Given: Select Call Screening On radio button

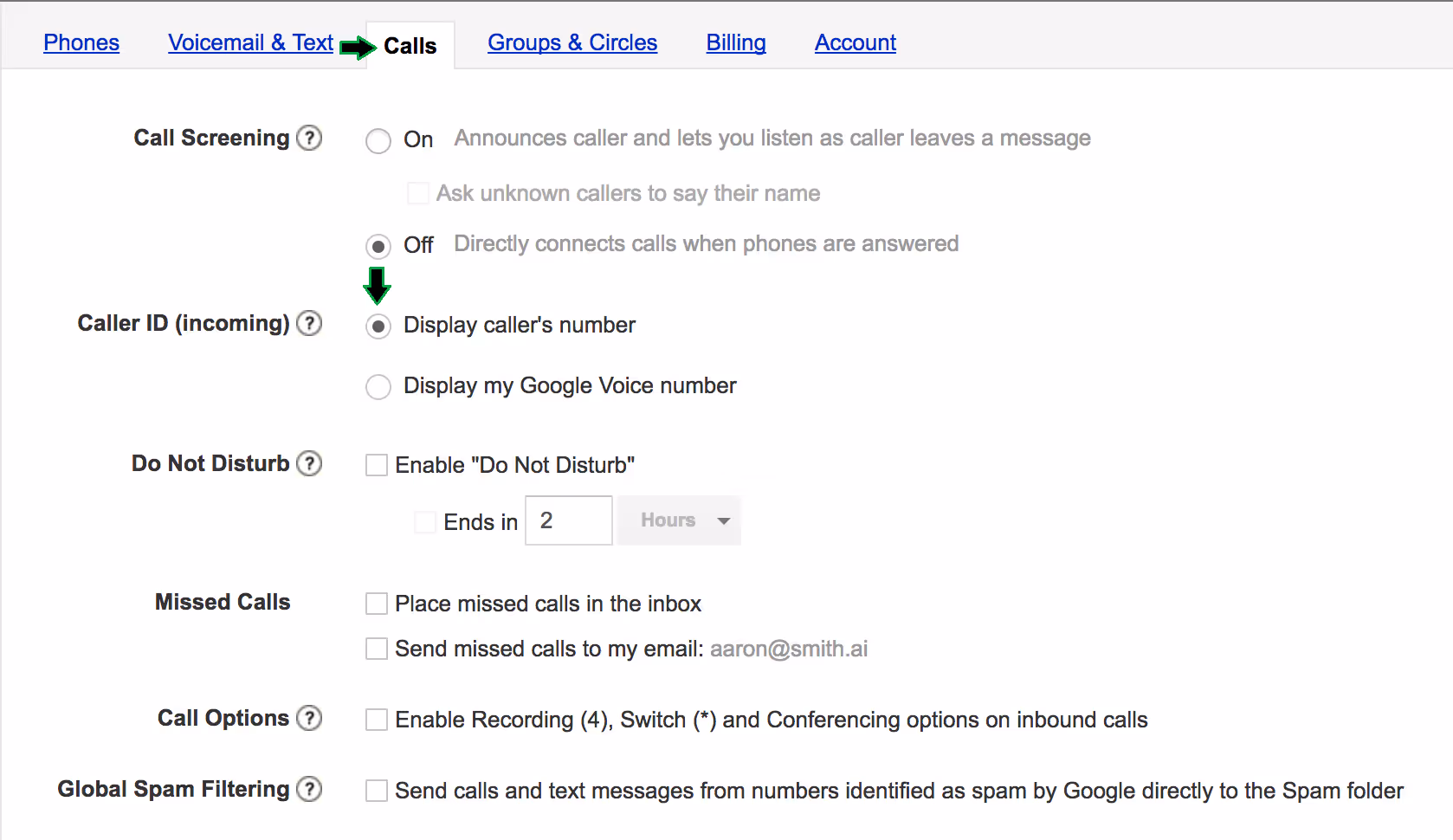Looking at the screenshot, I should (x=378, y=140).
